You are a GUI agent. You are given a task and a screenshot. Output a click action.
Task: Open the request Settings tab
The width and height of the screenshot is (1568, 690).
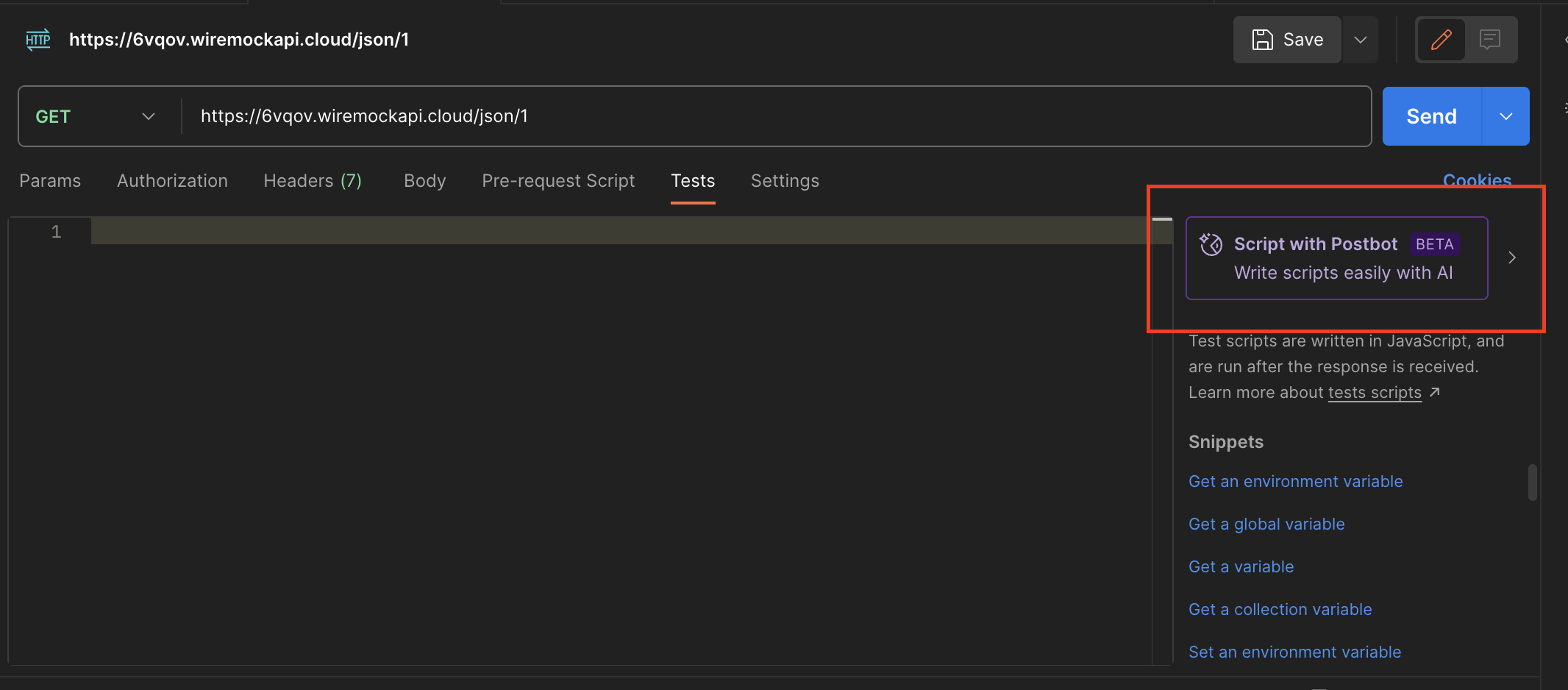pos(785,181)
